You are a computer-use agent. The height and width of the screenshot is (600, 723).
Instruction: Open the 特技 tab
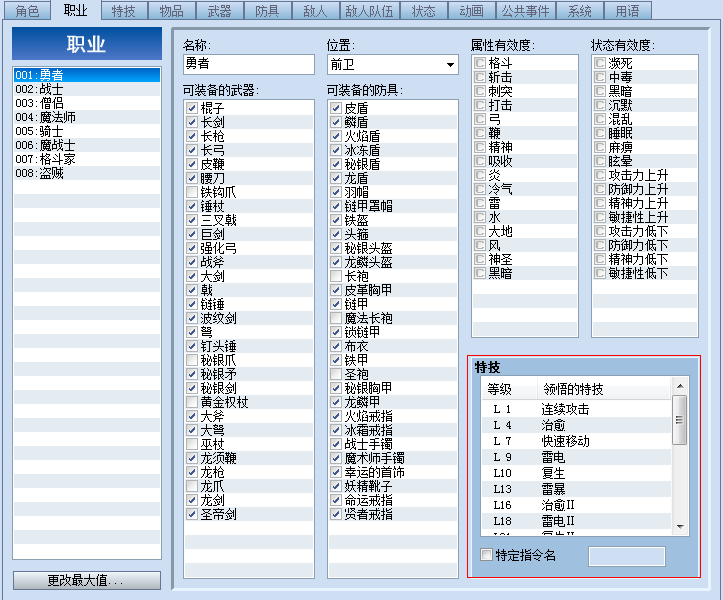[x=124, y=11]
